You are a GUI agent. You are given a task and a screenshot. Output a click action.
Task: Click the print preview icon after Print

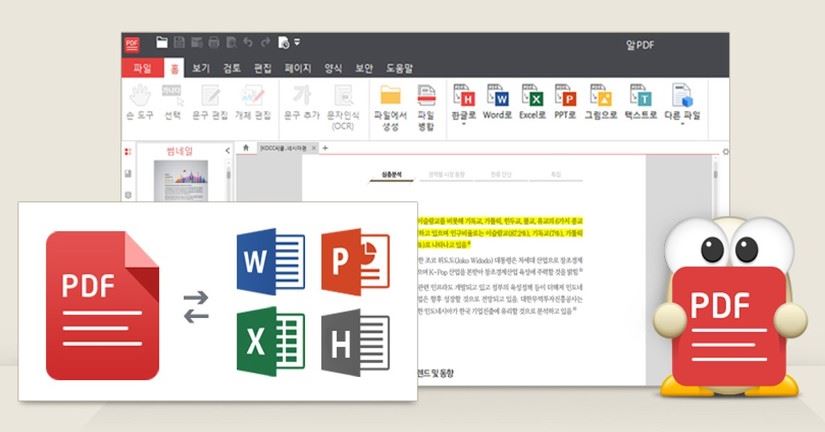[x=231, y=42]
